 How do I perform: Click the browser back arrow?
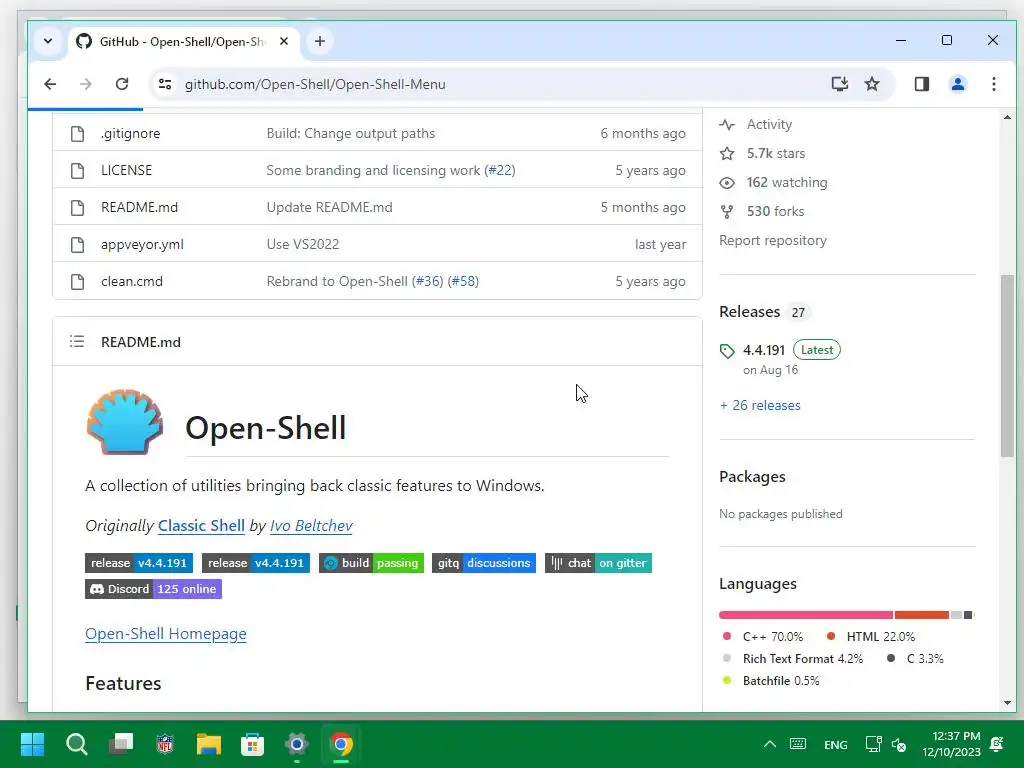point(50,84)
